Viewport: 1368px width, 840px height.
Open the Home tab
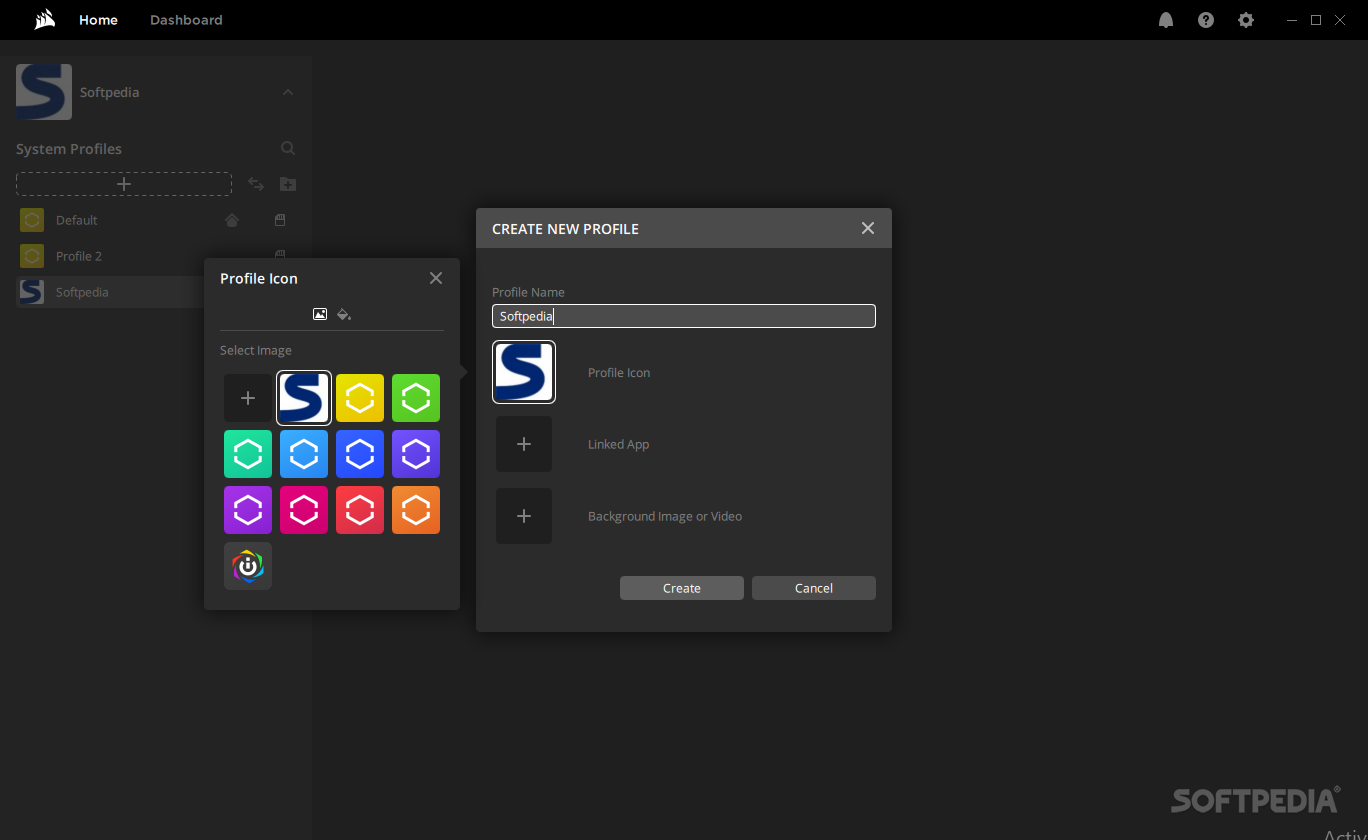pyautogui.click(x=98, y=20)
